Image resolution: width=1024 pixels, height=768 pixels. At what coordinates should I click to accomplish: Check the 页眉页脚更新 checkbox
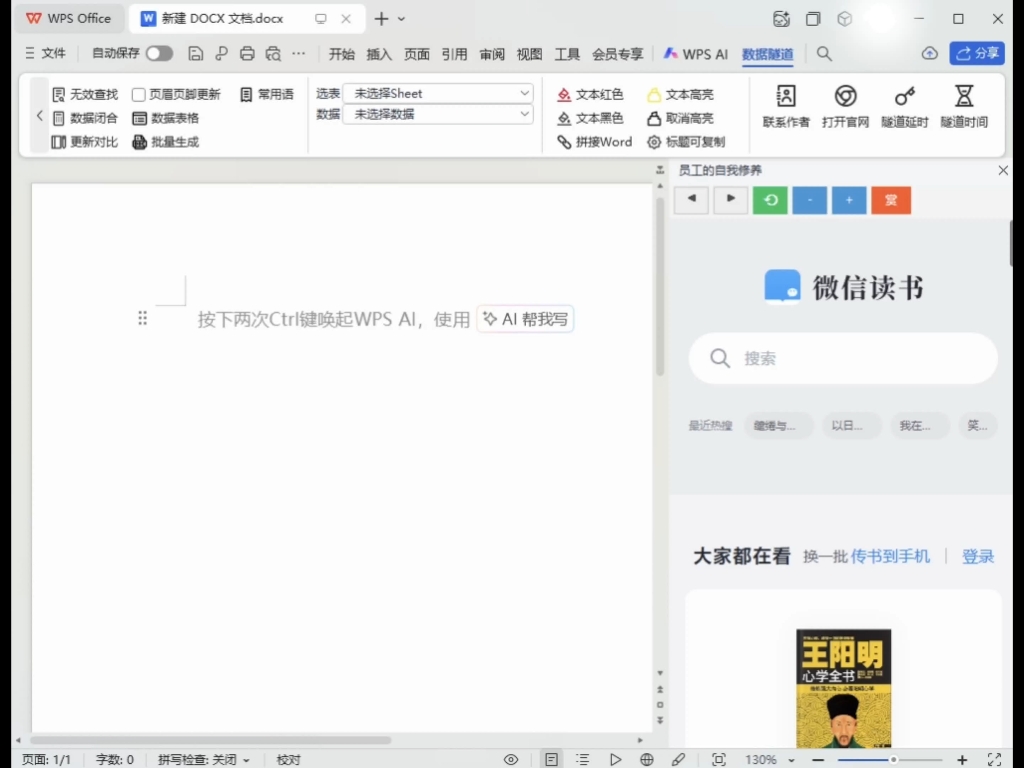(x=138, y=95)
